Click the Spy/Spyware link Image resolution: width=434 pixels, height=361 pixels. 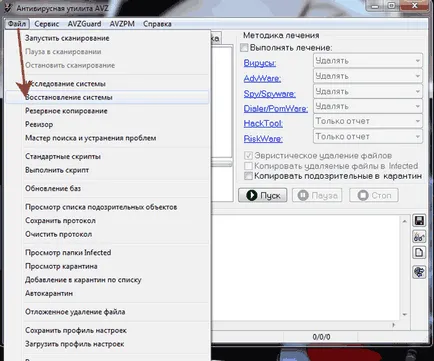click(269, 94)
